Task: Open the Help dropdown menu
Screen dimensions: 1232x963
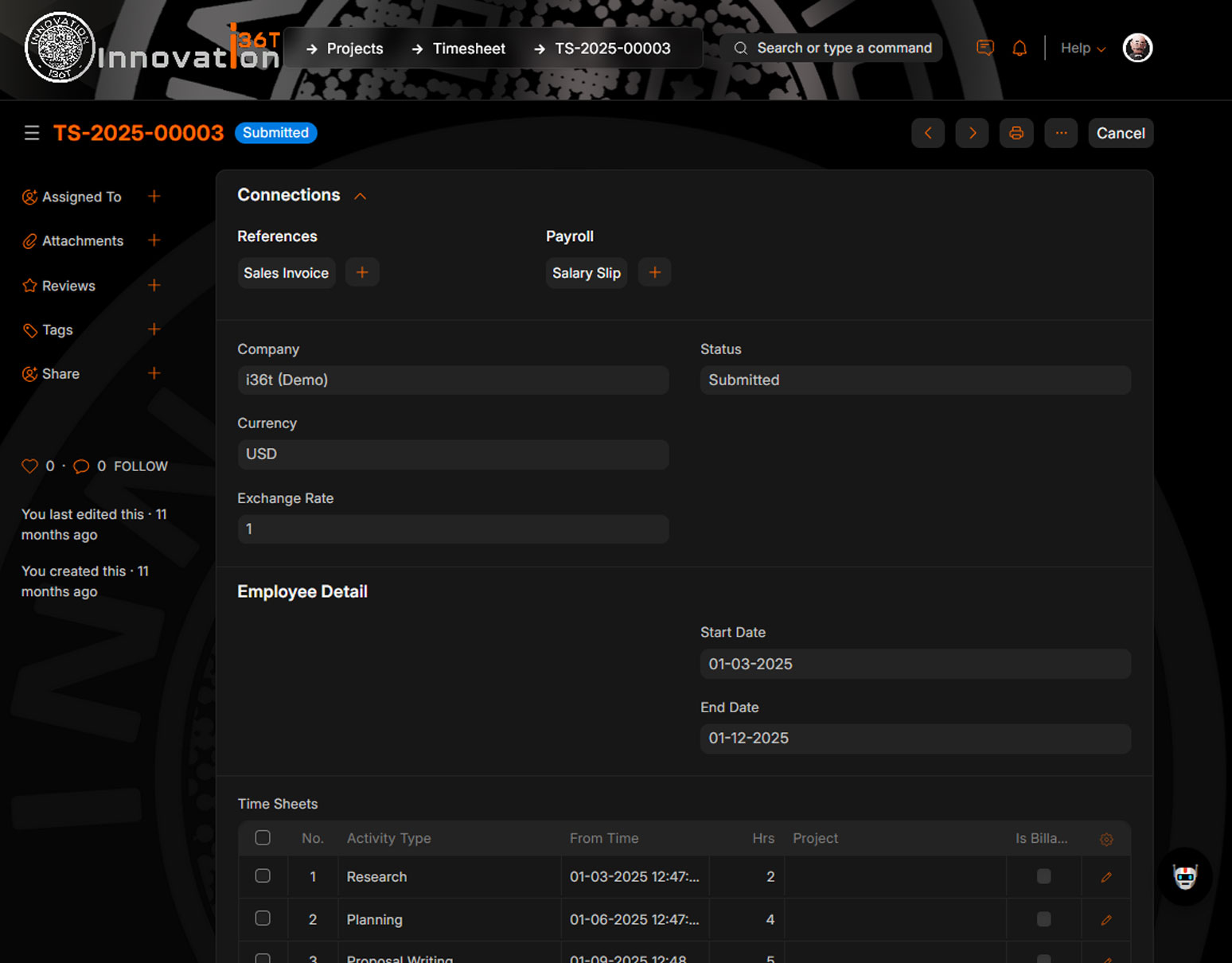Action: (x=1082, y=49)
